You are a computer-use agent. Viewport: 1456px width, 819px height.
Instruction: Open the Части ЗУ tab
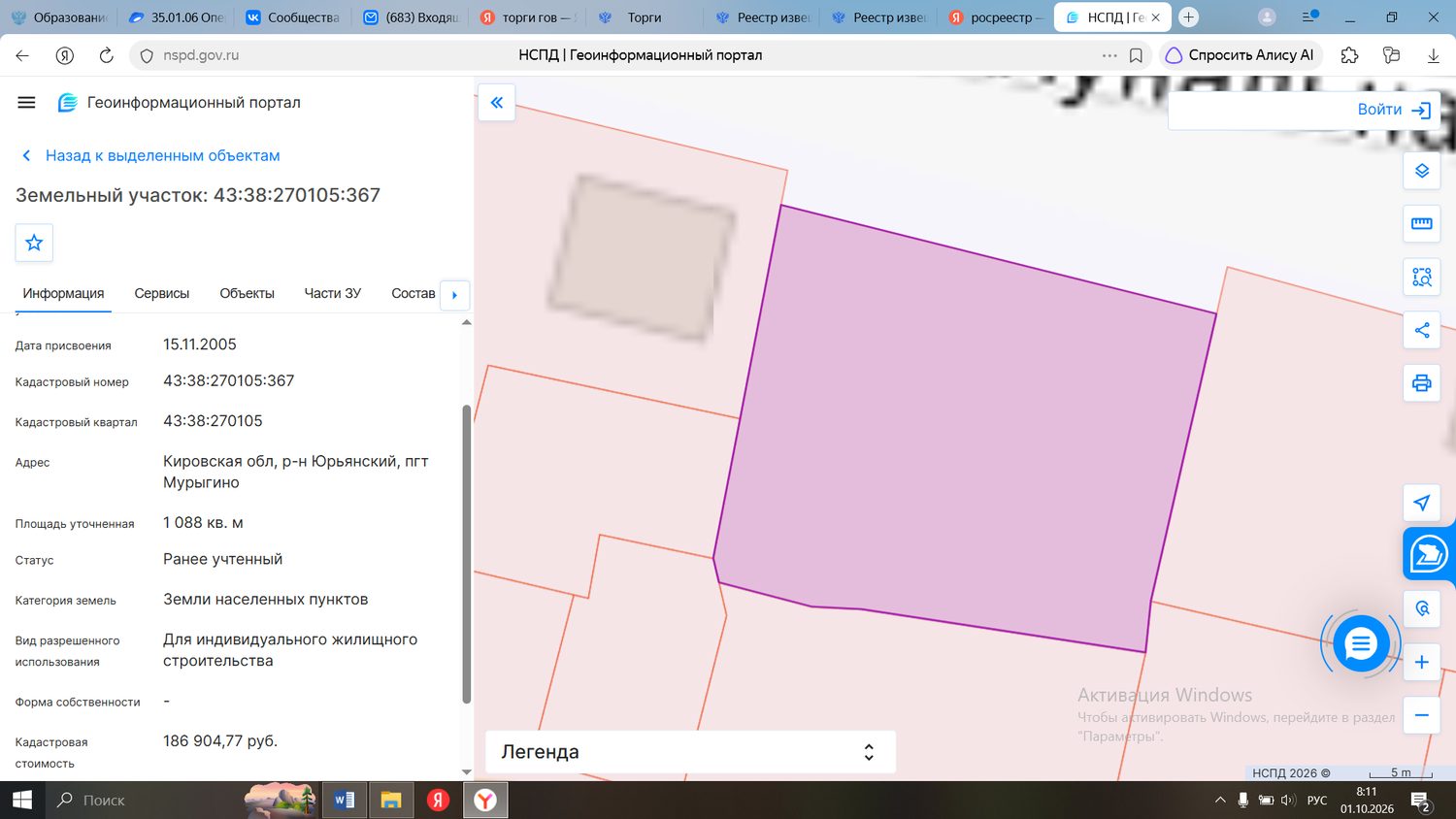tap(333, 293)
